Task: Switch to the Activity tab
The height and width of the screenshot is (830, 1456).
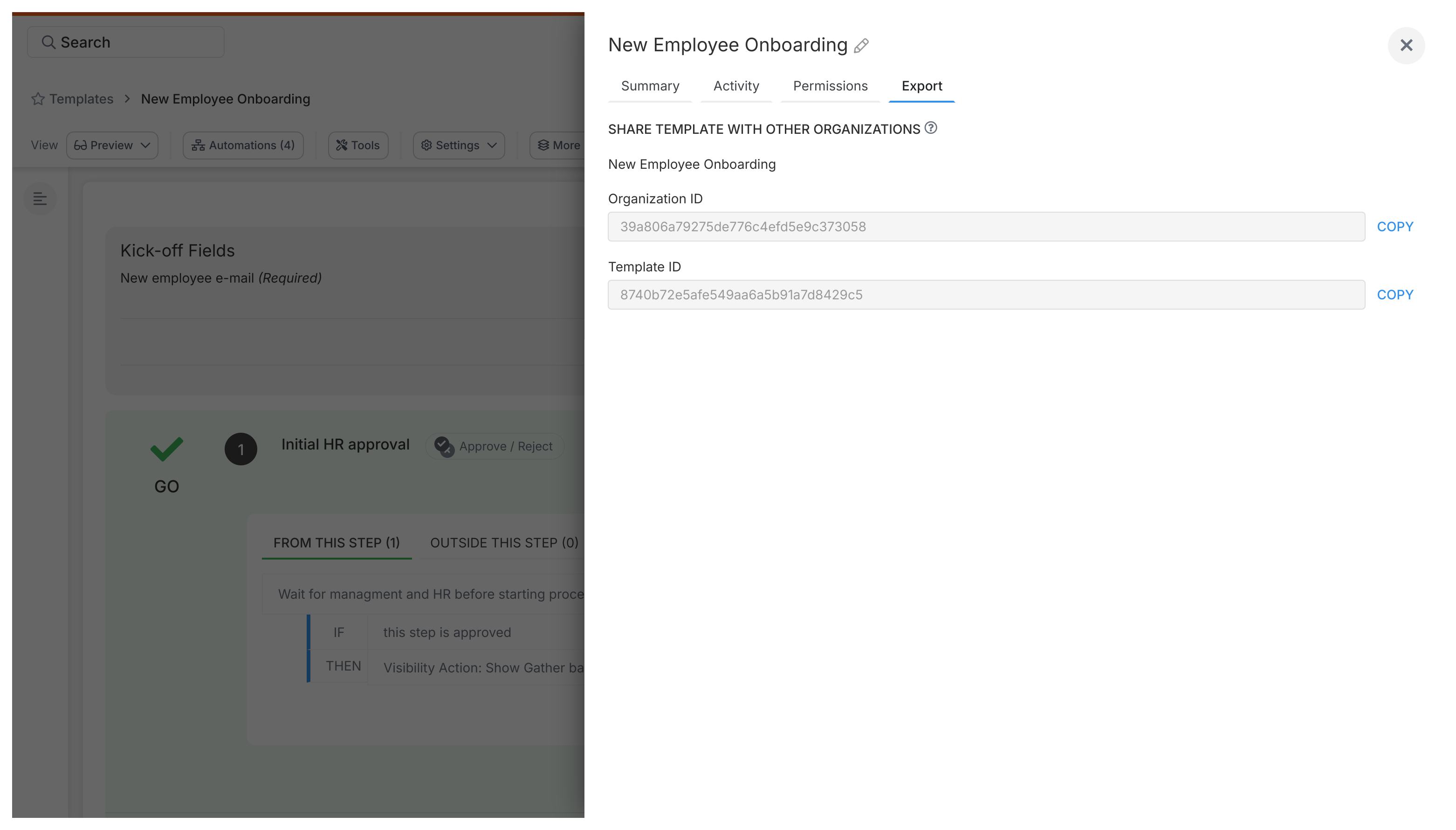Action: [736, 86]
